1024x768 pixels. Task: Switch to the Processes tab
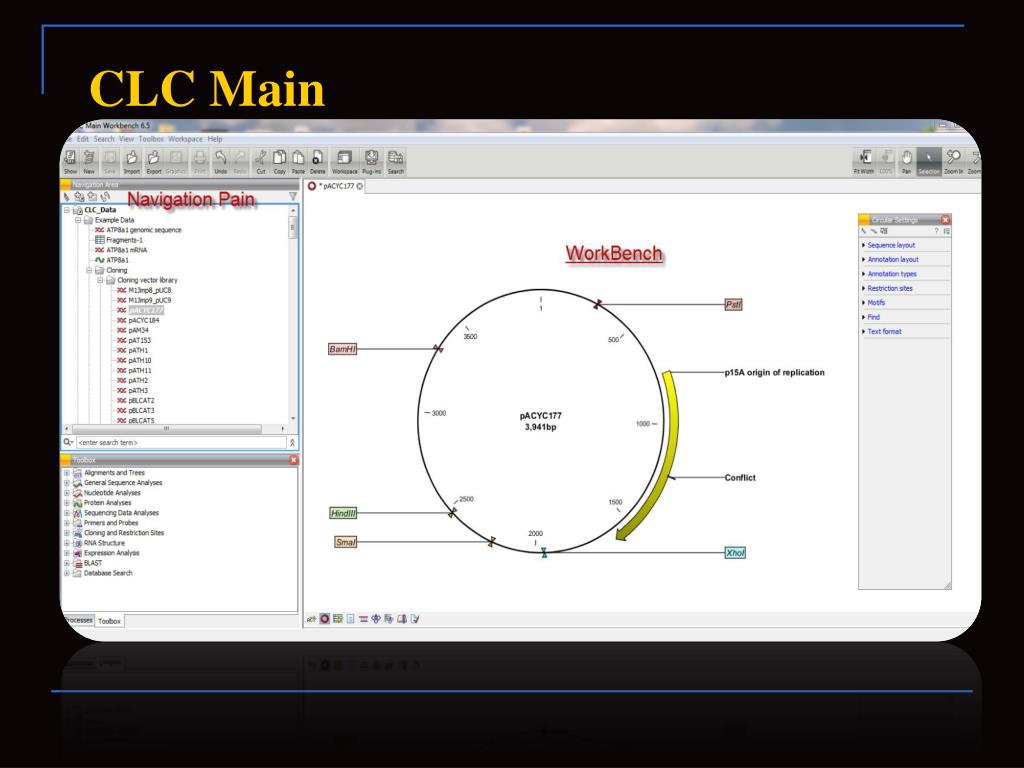[x=78, y=620]
